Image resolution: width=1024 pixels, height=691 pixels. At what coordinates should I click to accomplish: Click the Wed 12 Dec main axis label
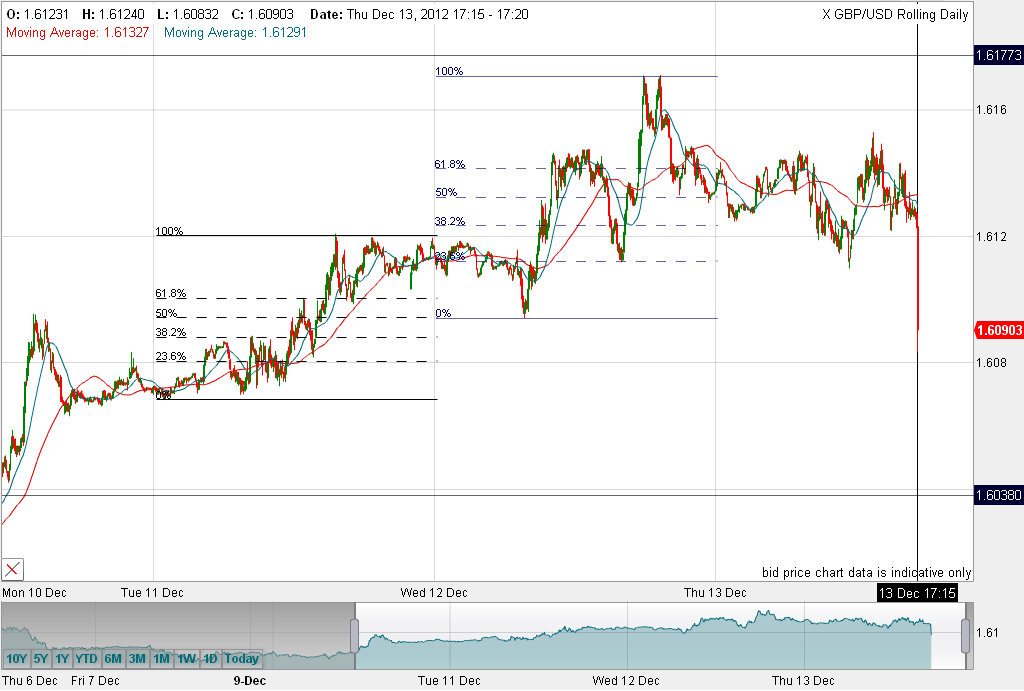point(434,592)
